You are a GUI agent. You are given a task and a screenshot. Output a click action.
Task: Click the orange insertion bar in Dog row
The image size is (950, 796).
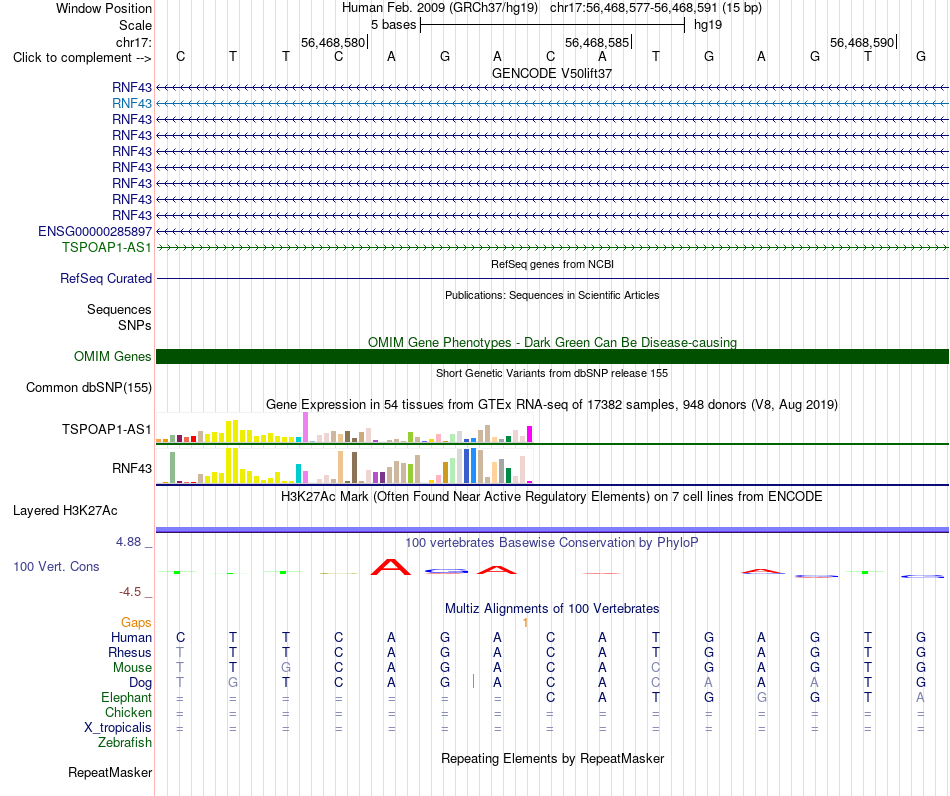(473, 682)
